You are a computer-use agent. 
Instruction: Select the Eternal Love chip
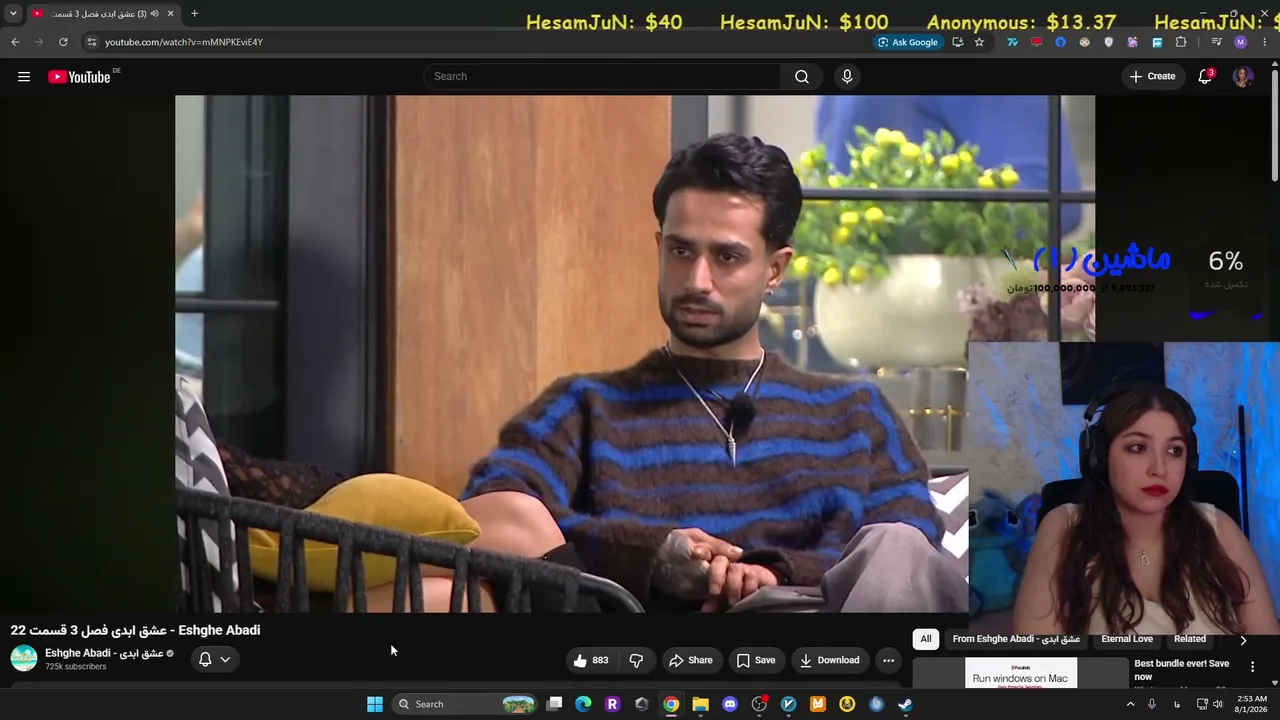tap(1127, 639)
